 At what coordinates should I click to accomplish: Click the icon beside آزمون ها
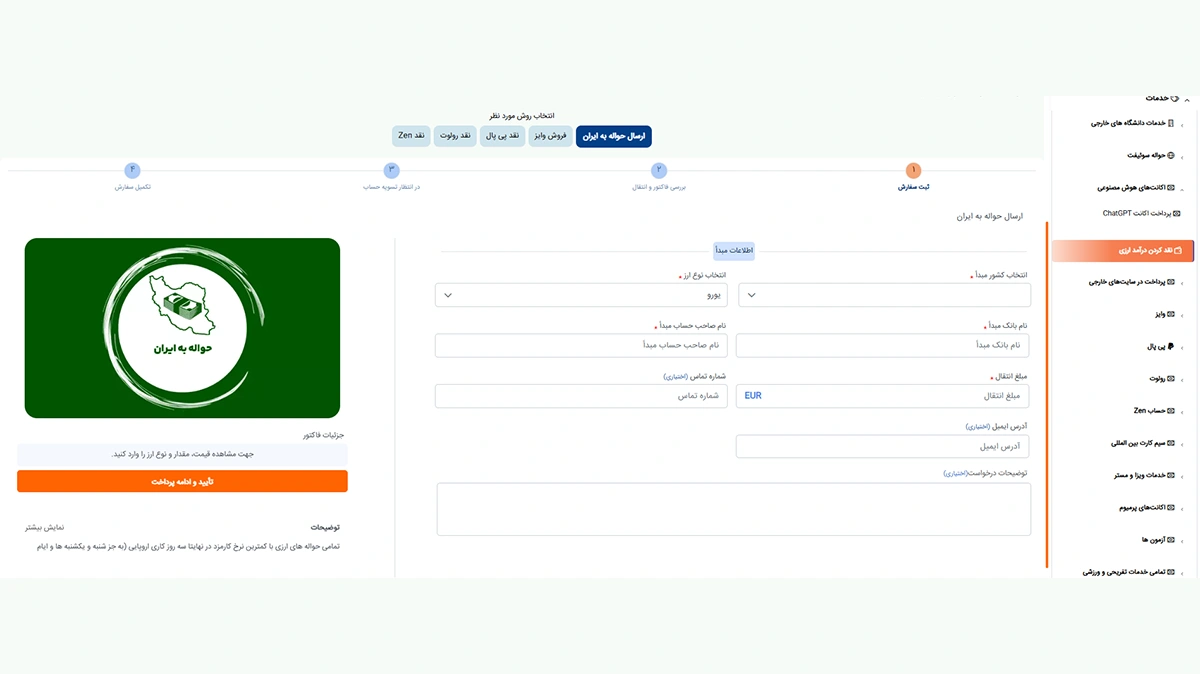pos(1171,540)
